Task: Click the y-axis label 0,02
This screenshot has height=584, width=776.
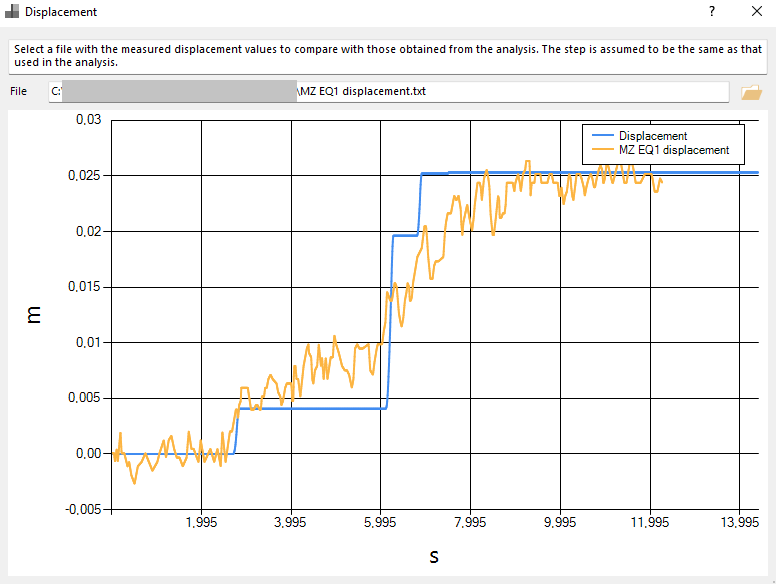Action: tap(88, 232)
